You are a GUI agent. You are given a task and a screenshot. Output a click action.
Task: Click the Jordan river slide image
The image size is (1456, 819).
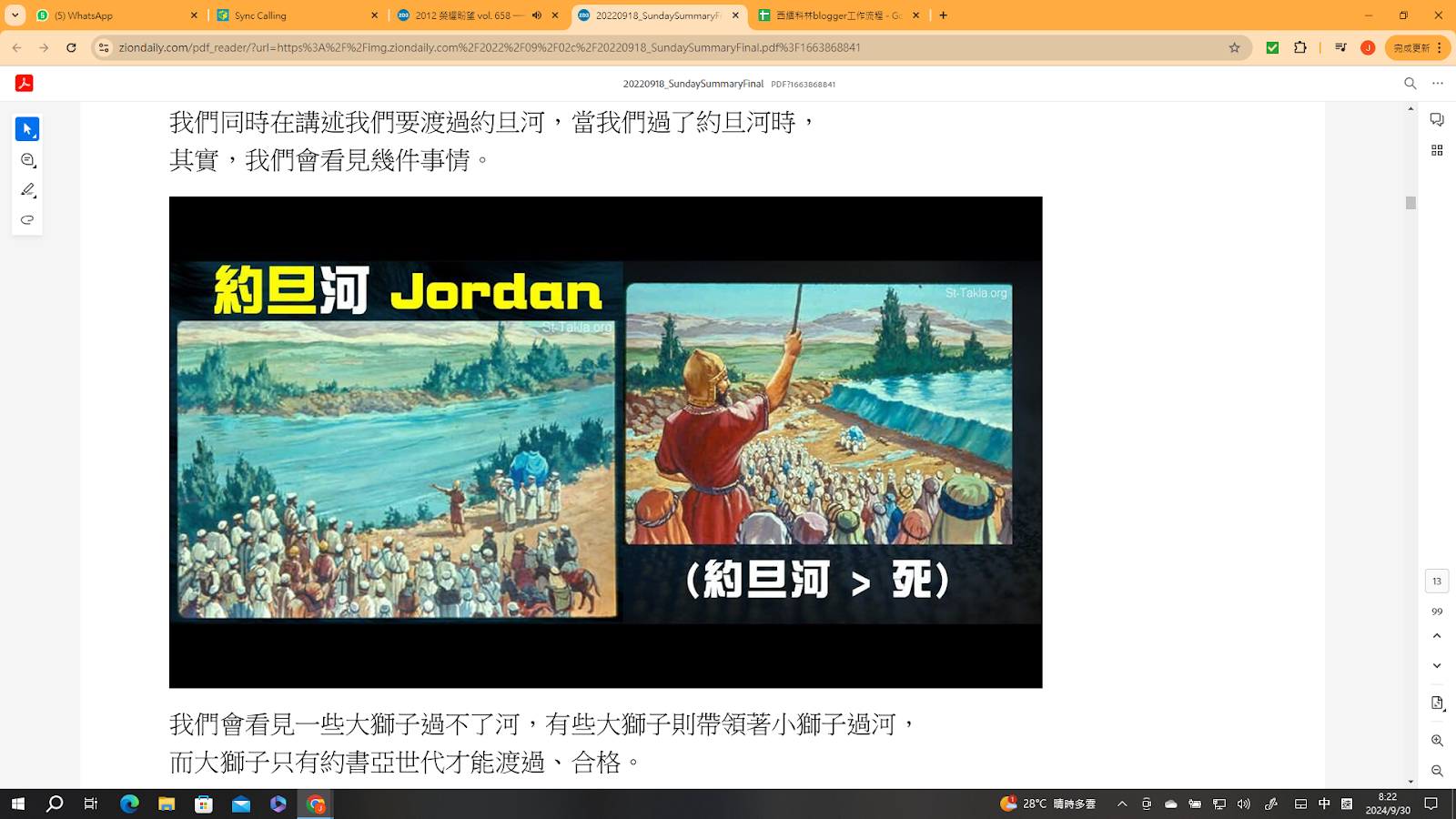click(x=605, y=442)
